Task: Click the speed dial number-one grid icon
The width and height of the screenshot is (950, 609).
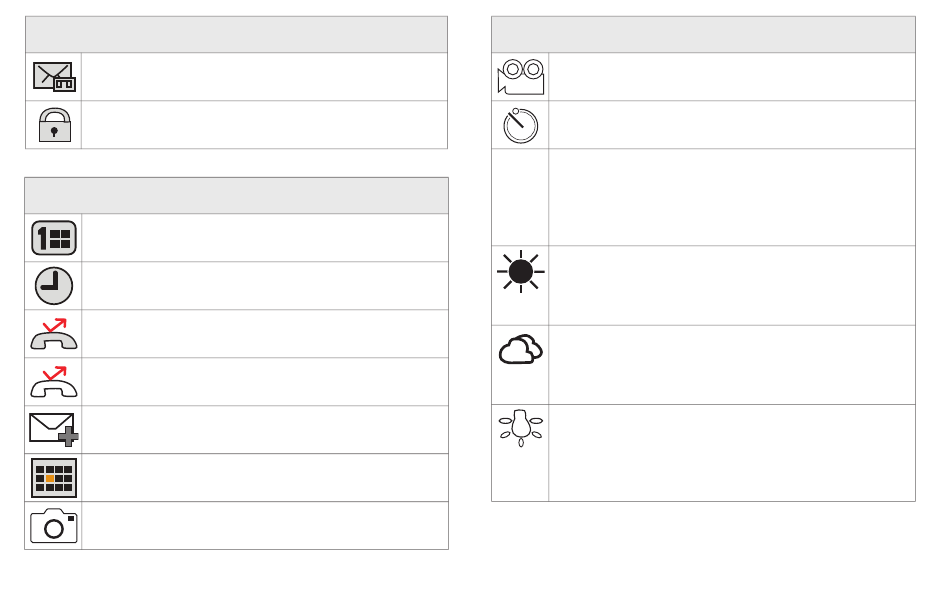Action: click(54, 238)
